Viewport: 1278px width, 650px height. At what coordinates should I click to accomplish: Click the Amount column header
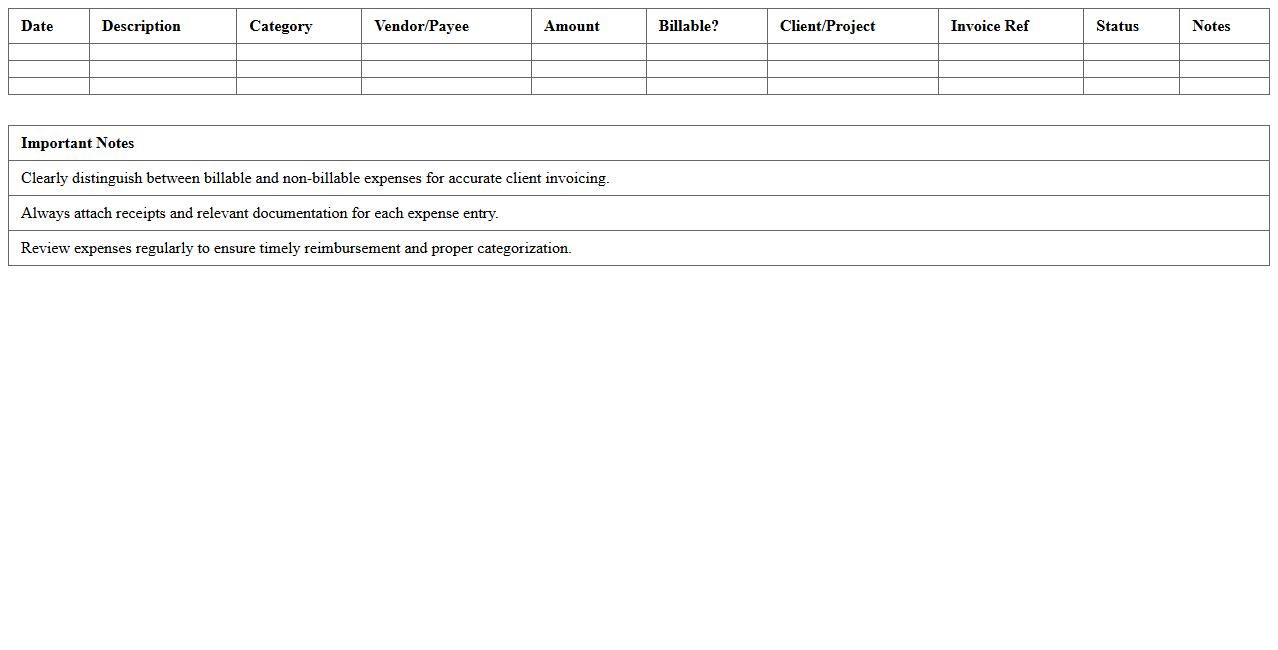[x=571, y=26]
